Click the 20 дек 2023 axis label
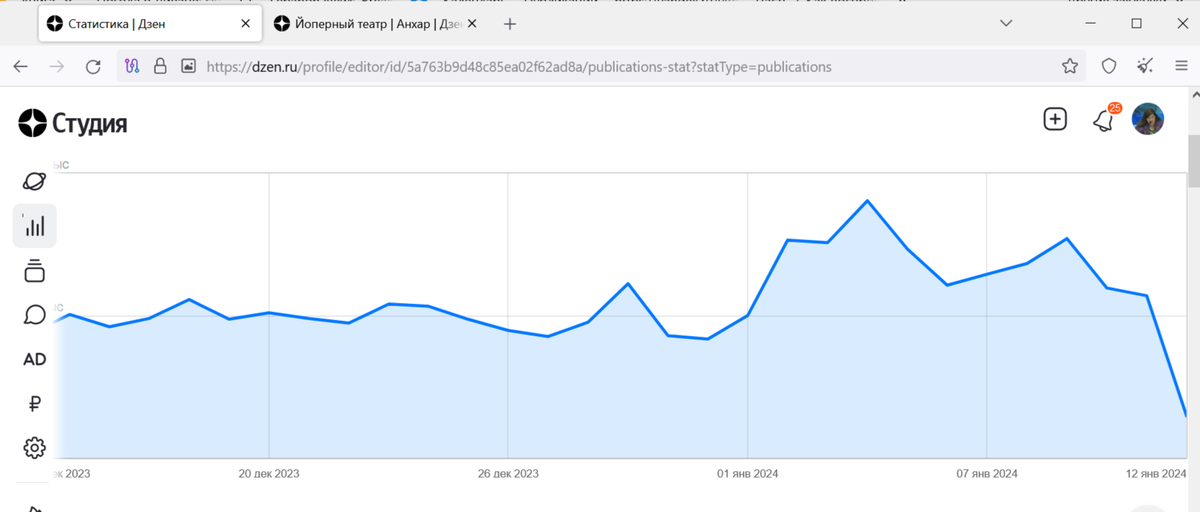 tap(269, 473)
